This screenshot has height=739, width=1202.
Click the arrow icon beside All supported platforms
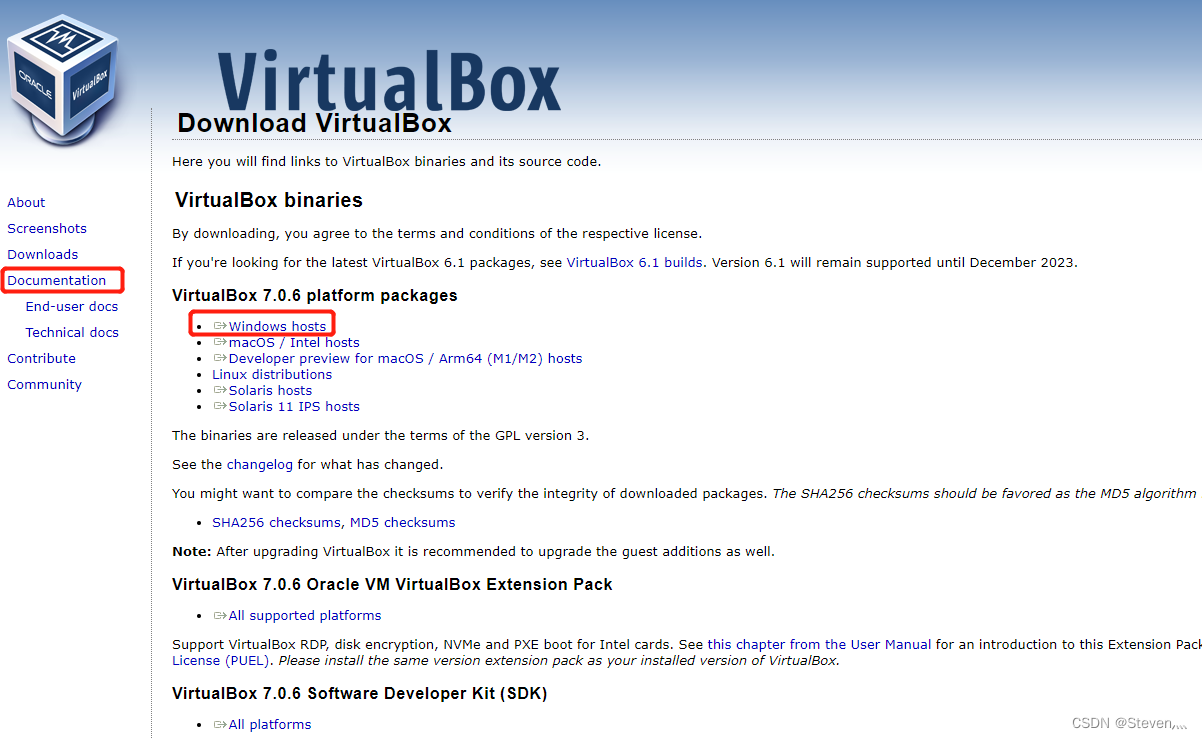[220, 615]
